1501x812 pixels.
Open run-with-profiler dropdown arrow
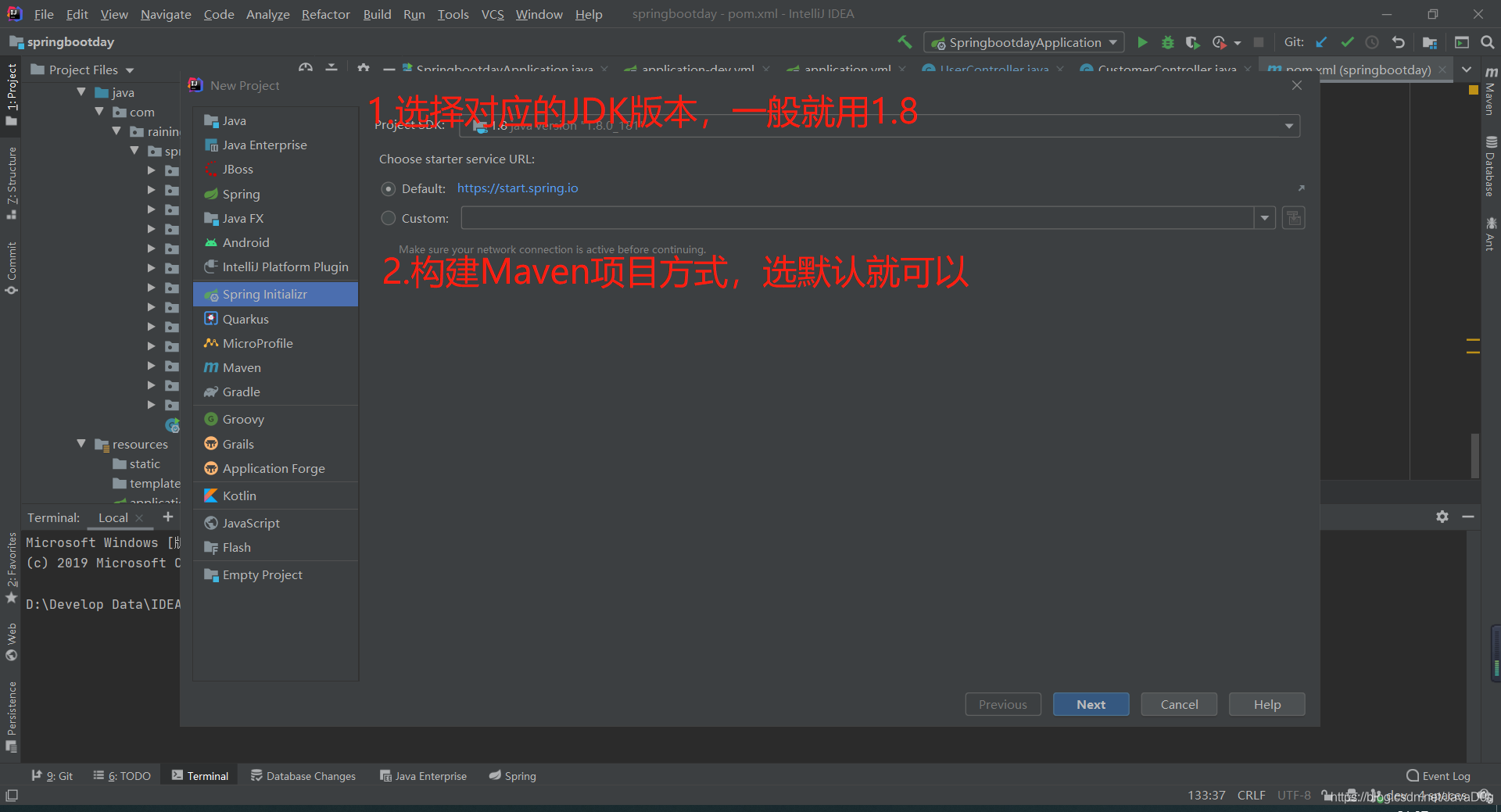click(1238, 43)
